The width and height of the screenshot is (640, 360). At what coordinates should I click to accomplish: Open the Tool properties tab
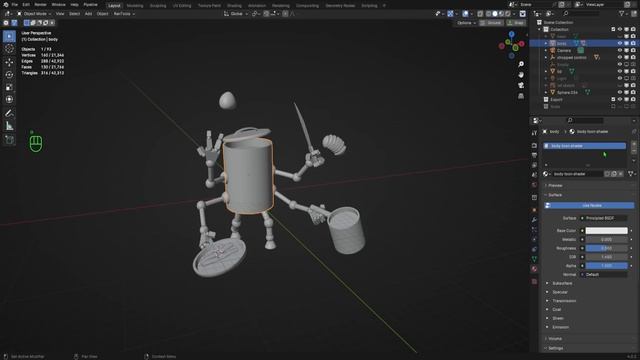tap(534, 133)
